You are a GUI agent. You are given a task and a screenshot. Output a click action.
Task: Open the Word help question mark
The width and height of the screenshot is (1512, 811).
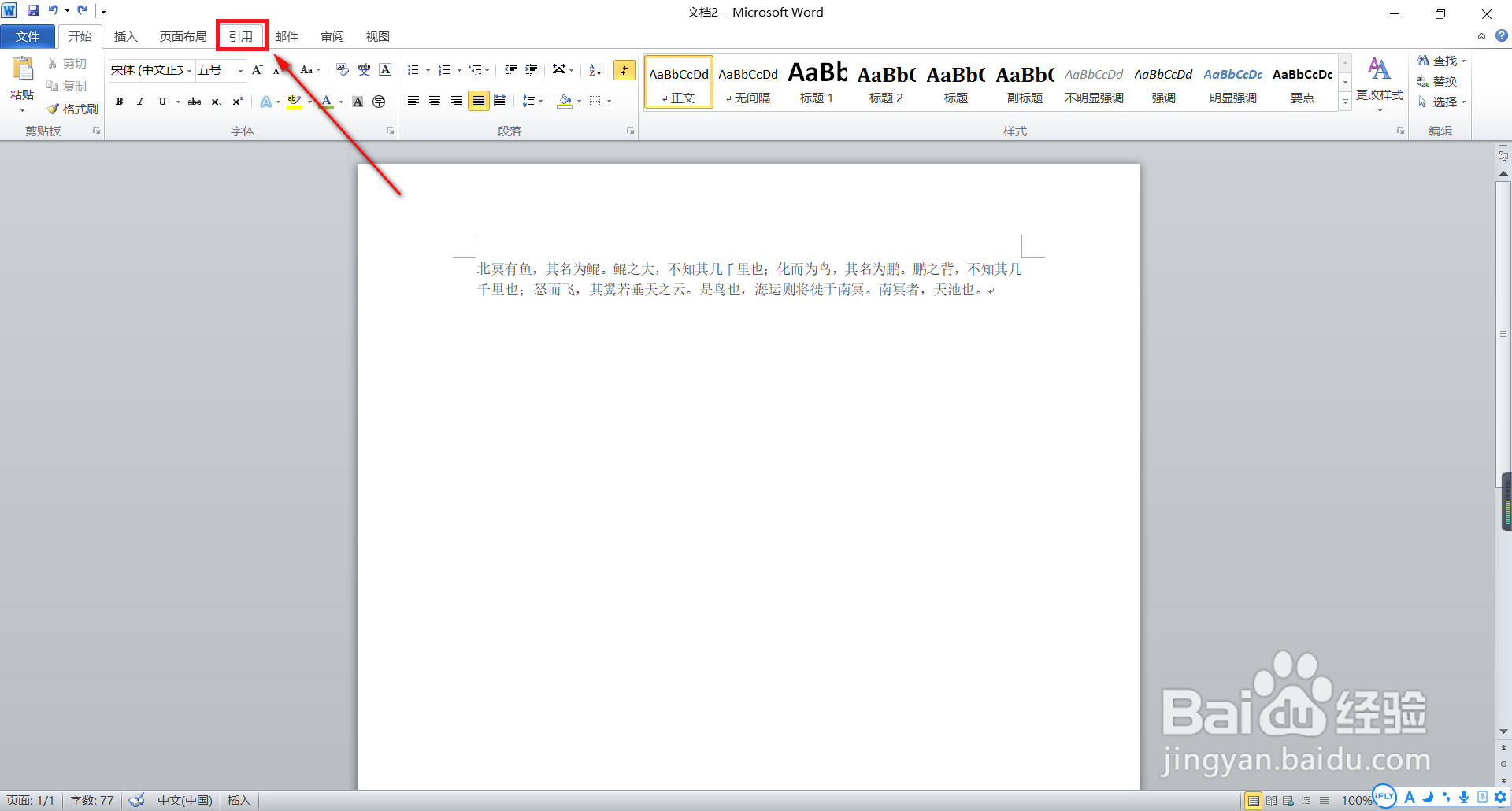click(x=1502, y=36)
